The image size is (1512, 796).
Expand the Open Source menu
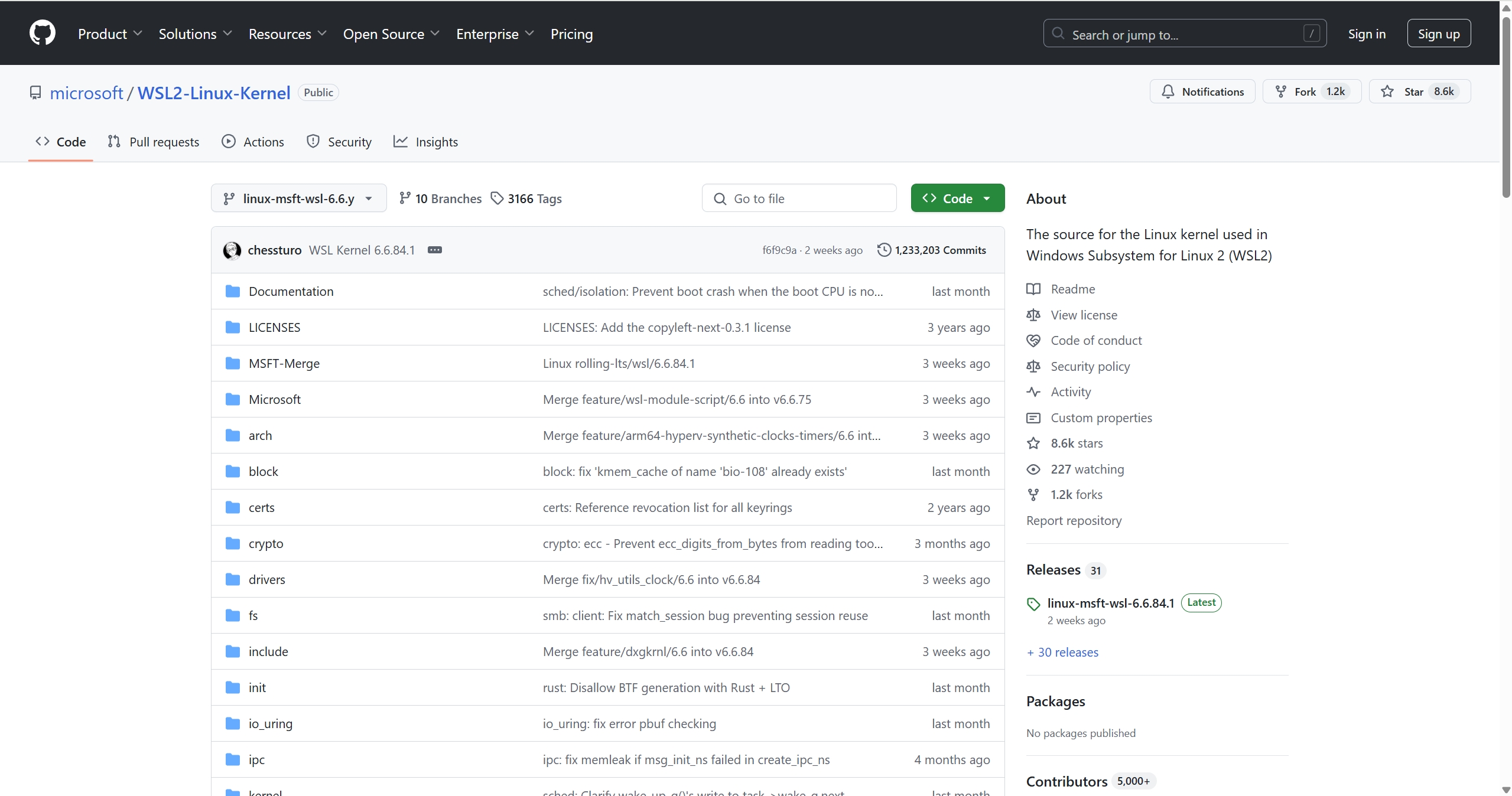click(x=391, y=34)
